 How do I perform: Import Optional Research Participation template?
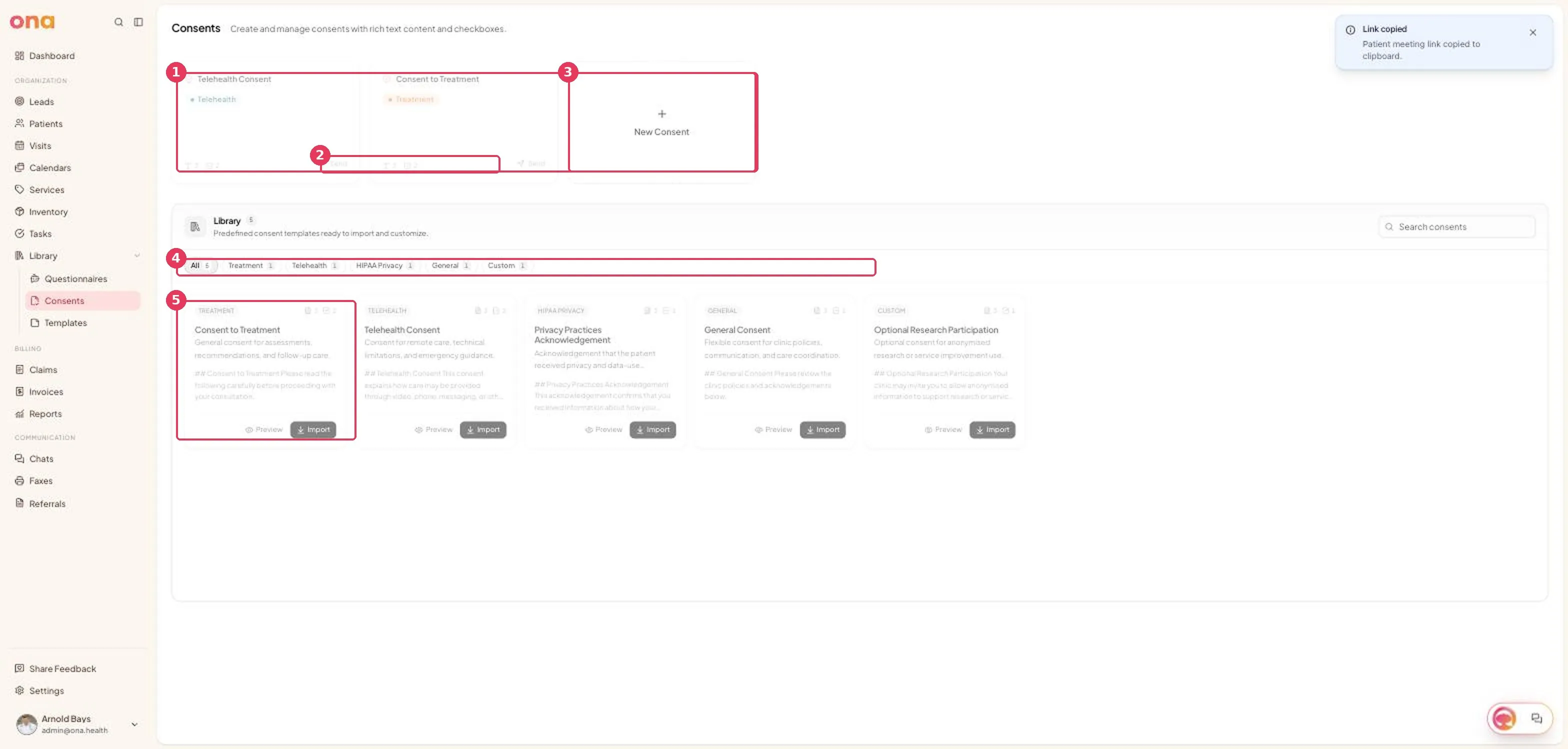tap(992, 429)
